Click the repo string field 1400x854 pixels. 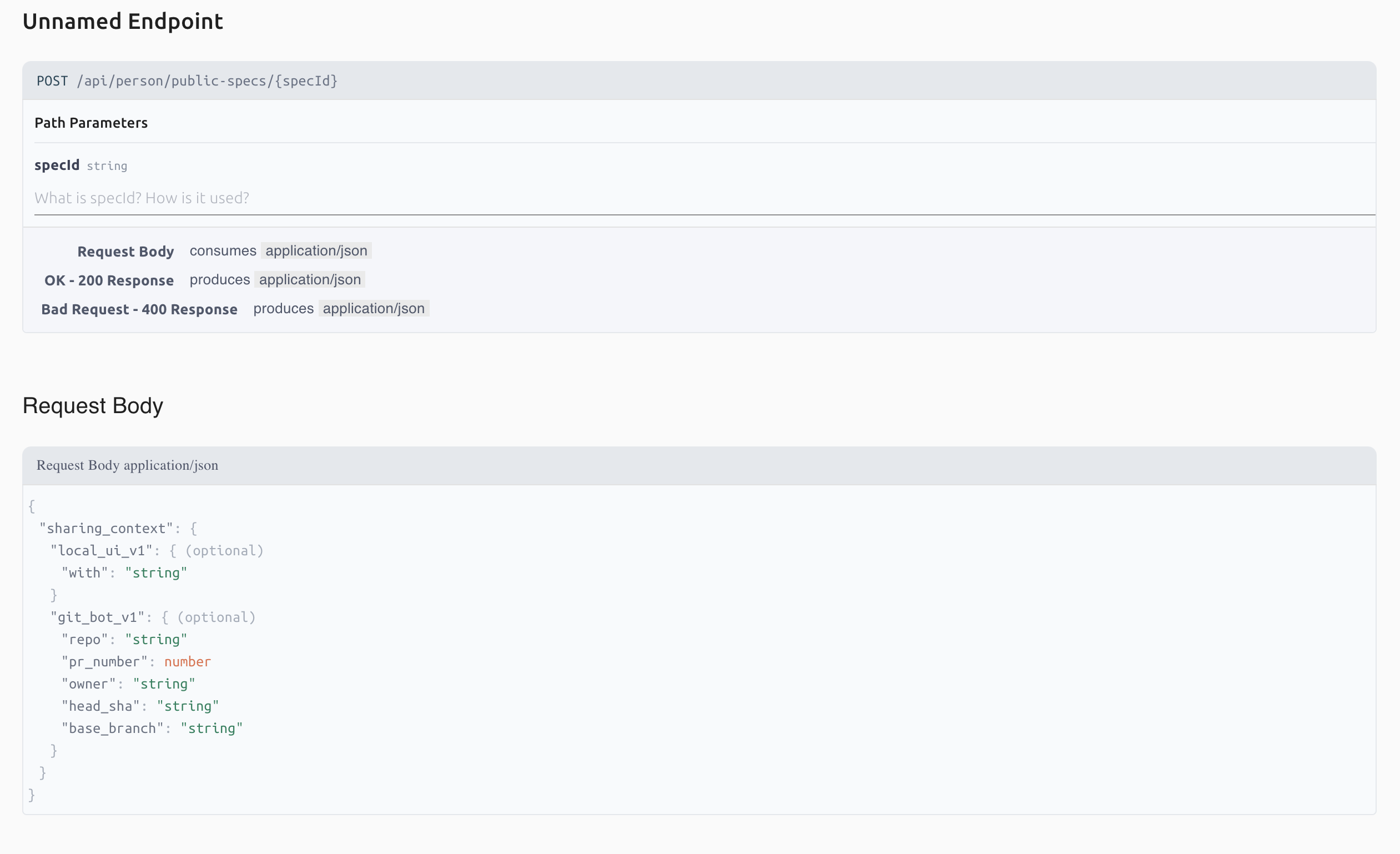(x=87, y=639)
